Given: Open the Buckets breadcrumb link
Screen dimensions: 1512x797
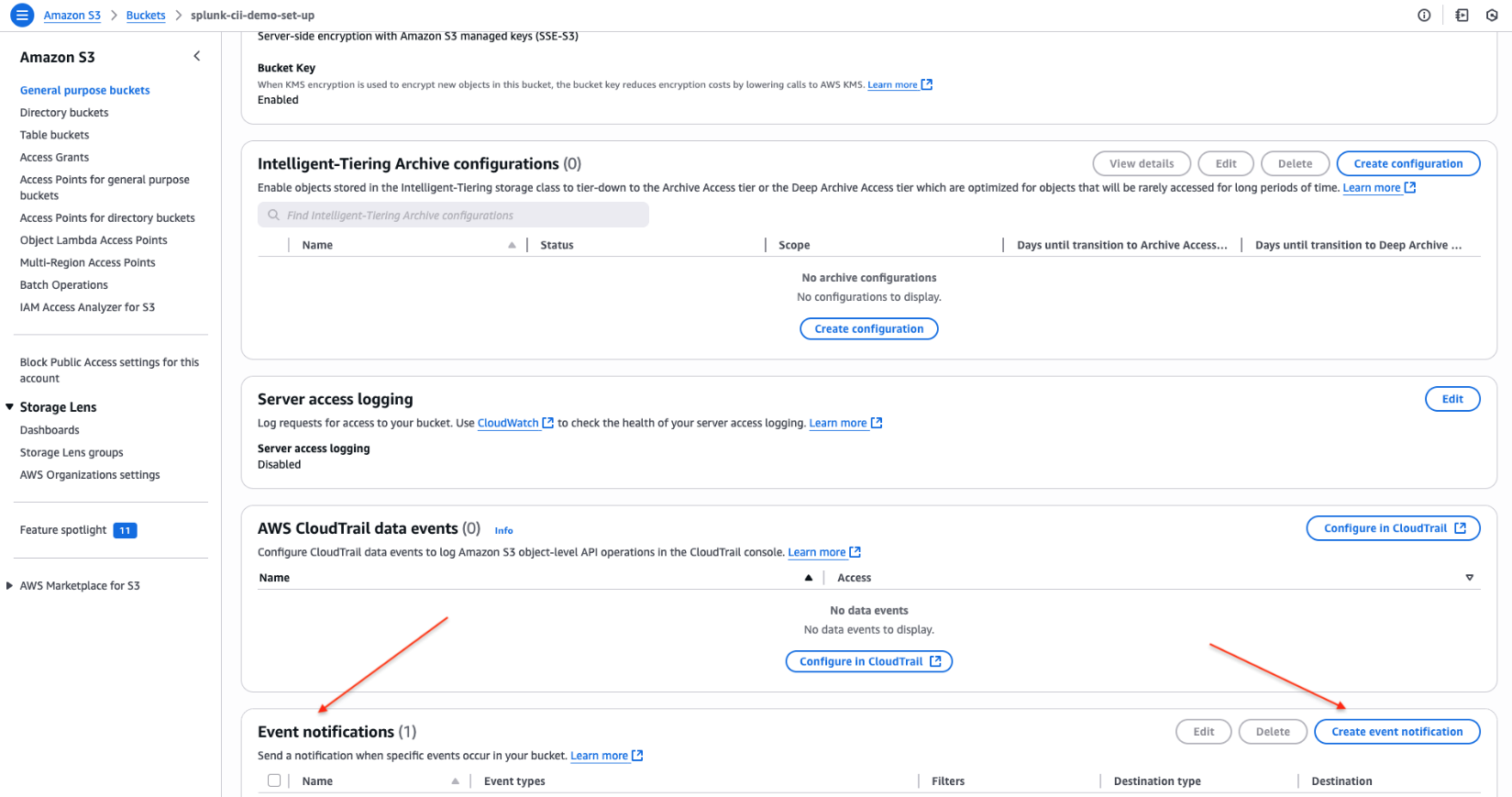Looking at the screenshot, I should 146,16.
